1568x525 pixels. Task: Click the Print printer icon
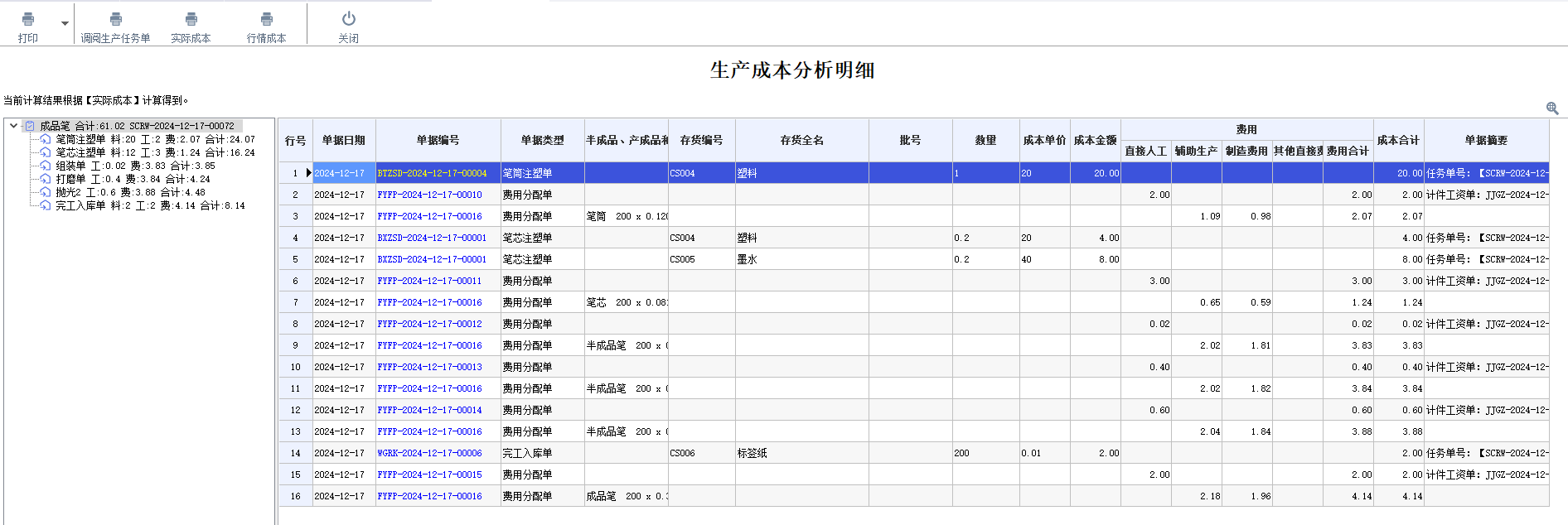pyautogui.click(x=28, y=19)
